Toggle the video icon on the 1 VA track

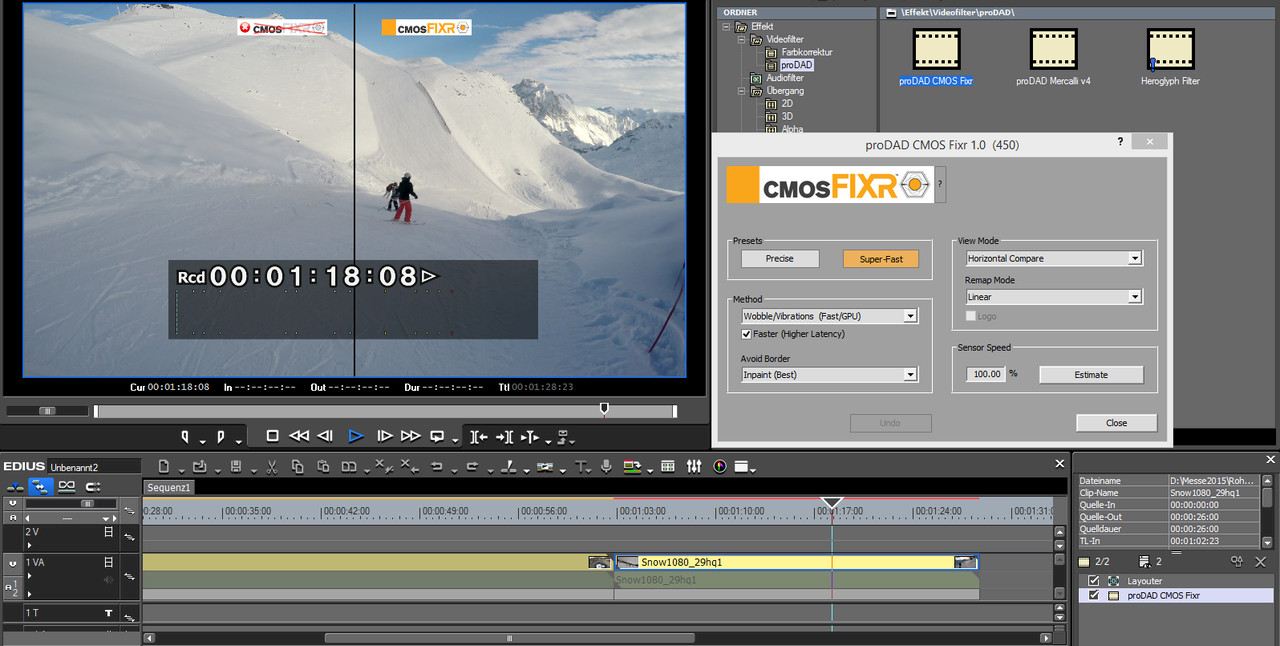tap(109, 562)
